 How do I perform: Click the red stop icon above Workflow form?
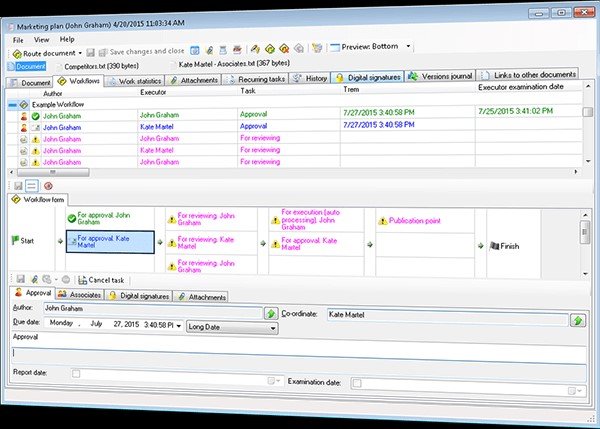[48, 186]
